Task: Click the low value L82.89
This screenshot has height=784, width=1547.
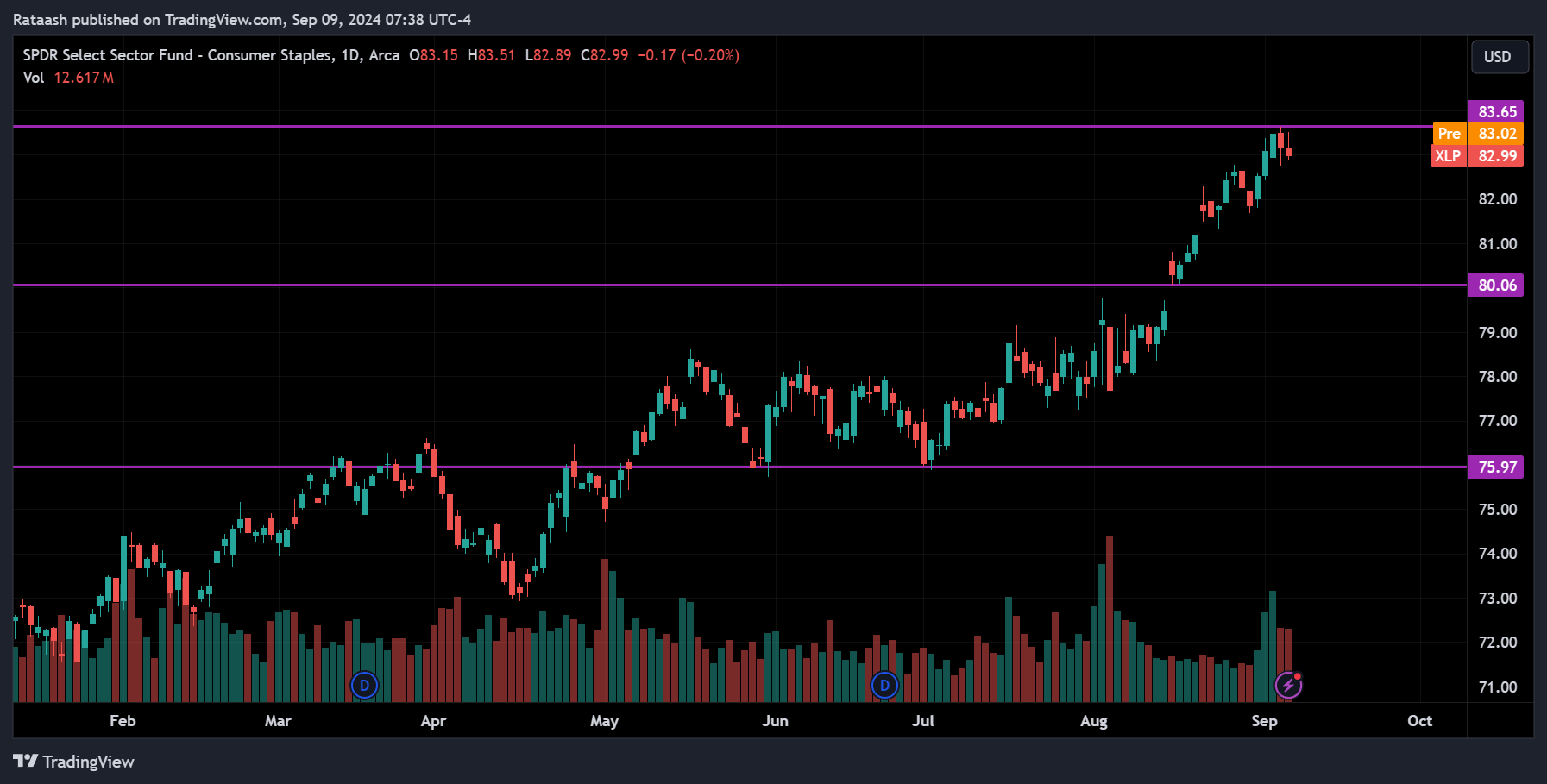Action: [548, 55]
